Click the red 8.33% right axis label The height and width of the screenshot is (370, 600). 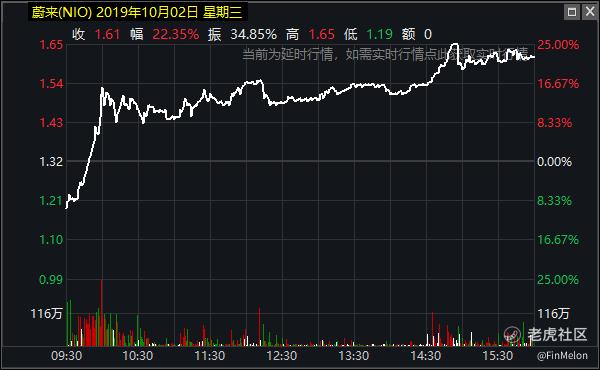click(x=554, y=123)
